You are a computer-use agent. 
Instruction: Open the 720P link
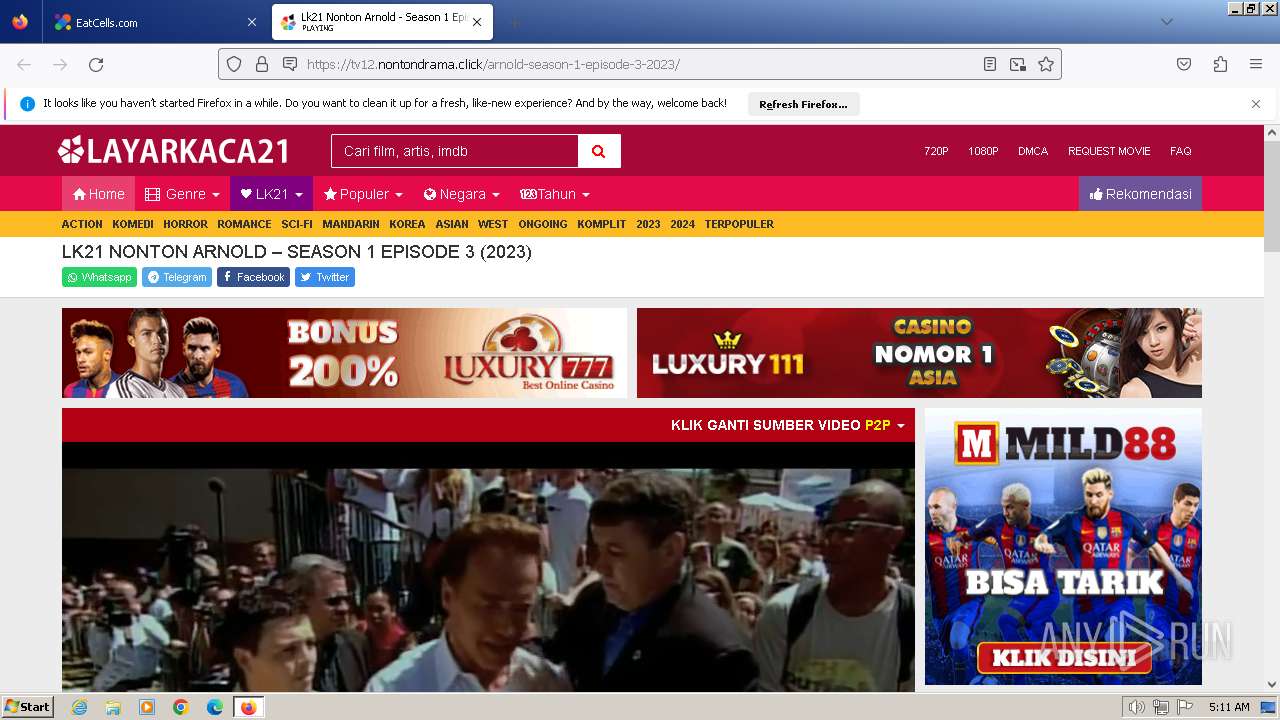click(x=936, y=151)
